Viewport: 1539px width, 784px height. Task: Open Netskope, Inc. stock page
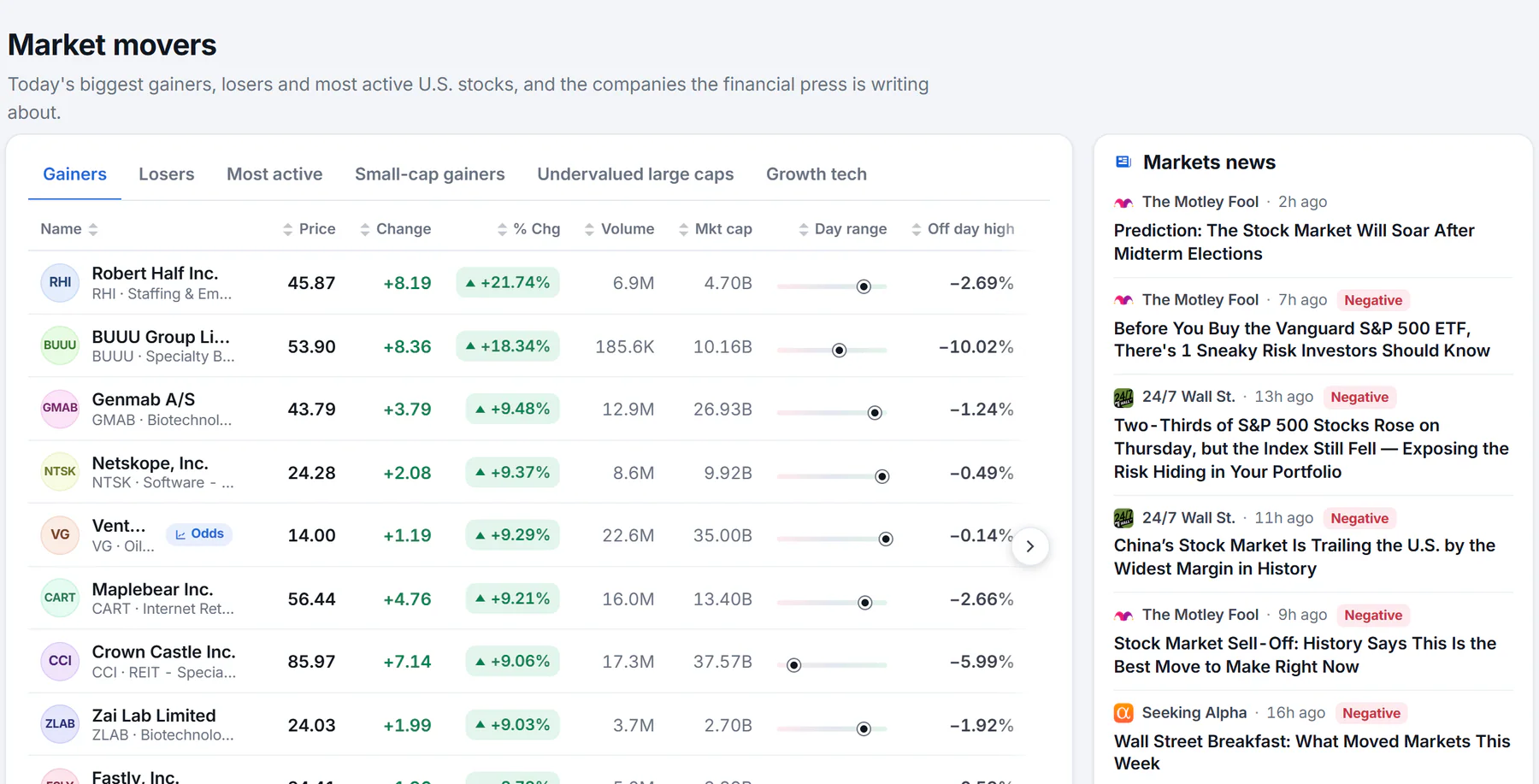point(150,463)
